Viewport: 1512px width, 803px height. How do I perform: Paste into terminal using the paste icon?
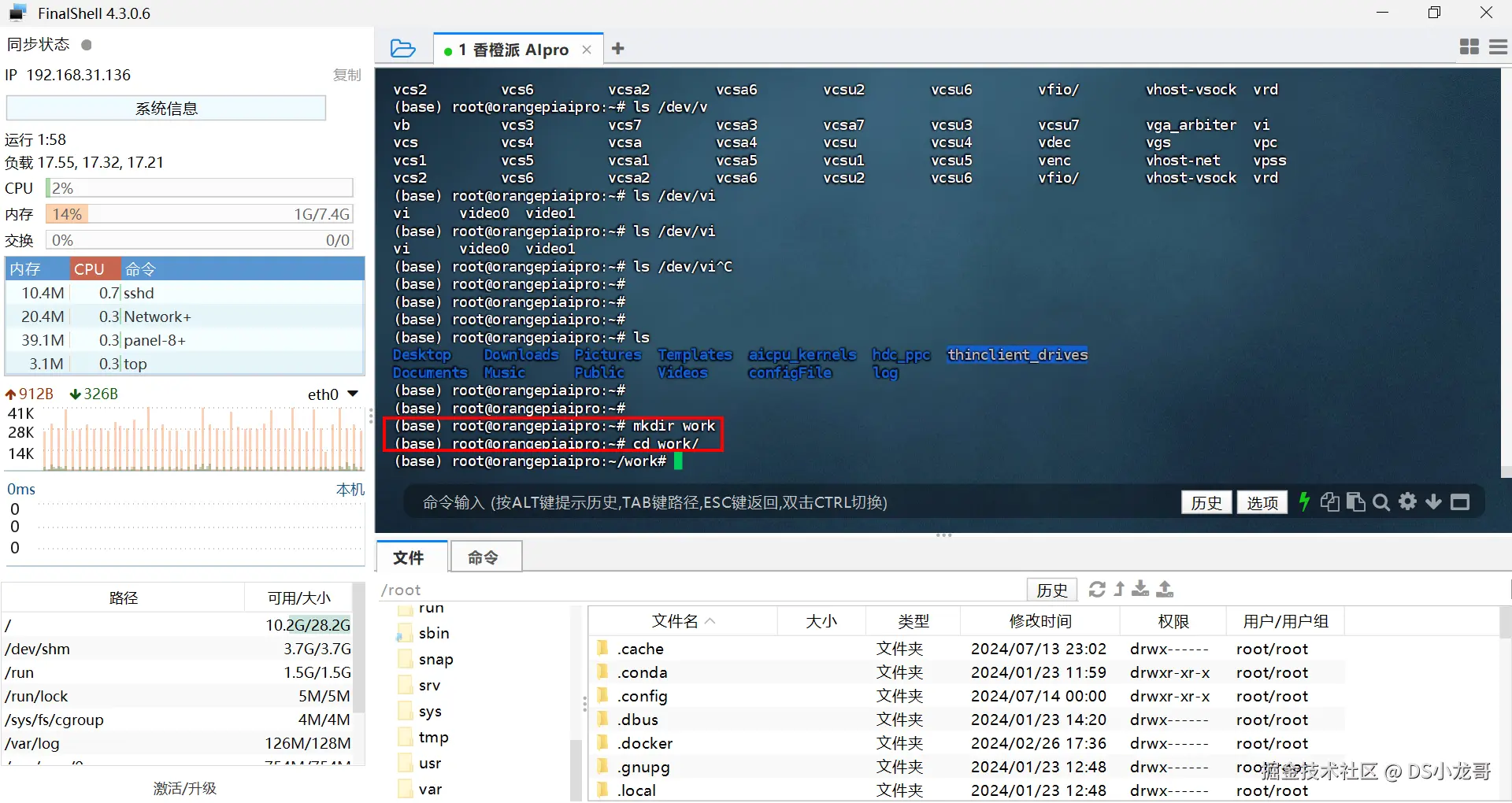[x=1356, y=501]
